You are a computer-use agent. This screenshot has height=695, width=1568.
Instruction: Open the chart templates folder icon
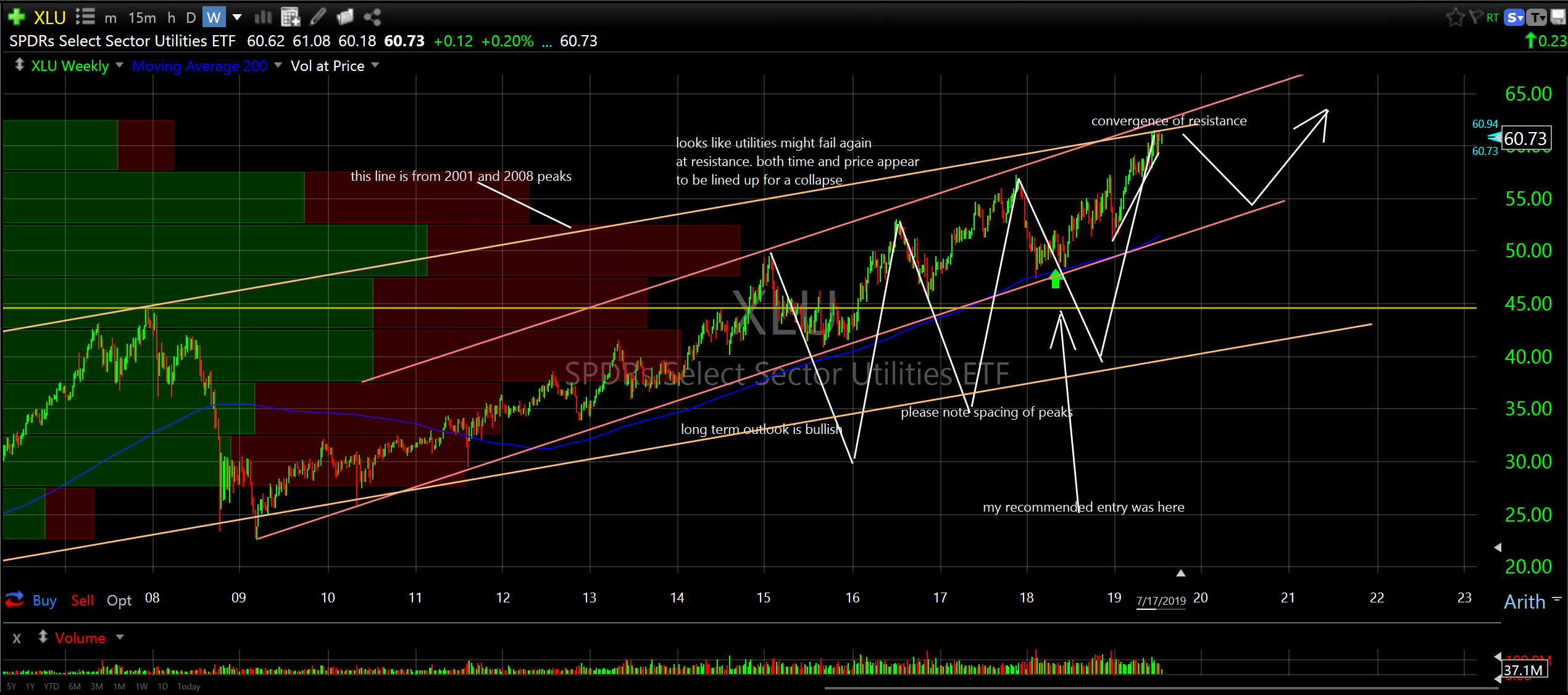344,17
